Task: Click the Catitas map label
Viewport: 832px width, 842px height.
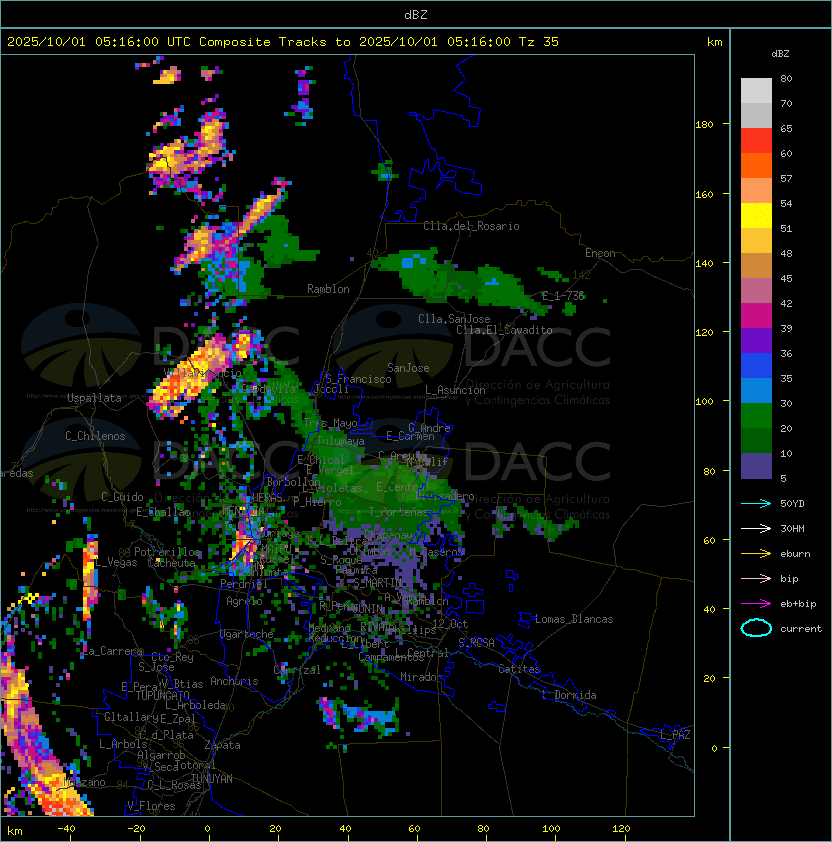Action: [x=519, y=669]
